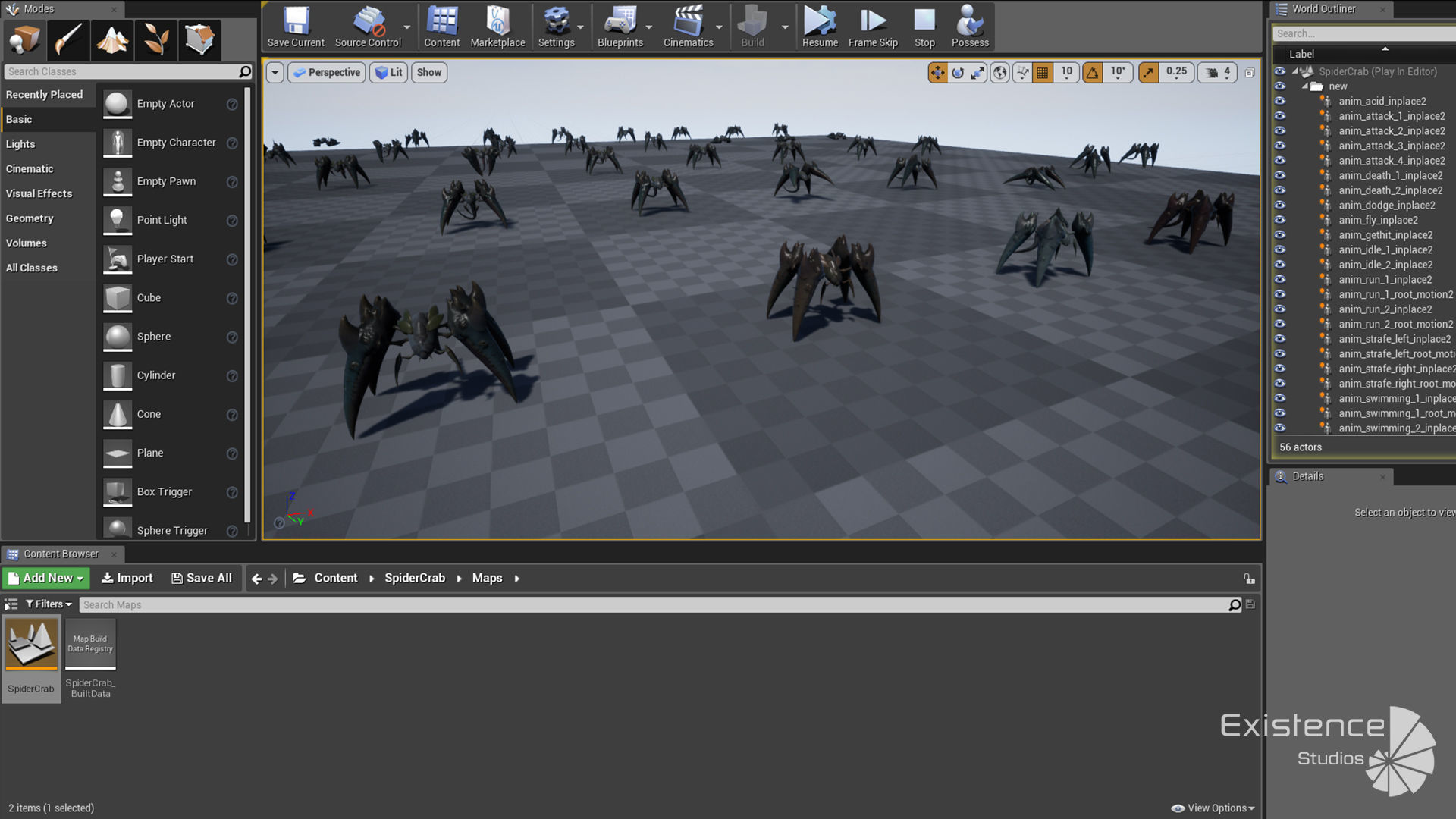Select the Foliage mode icon
The height and width of the screenshot is (819, 1456).
pyautogui.click(x=155, y=39)
